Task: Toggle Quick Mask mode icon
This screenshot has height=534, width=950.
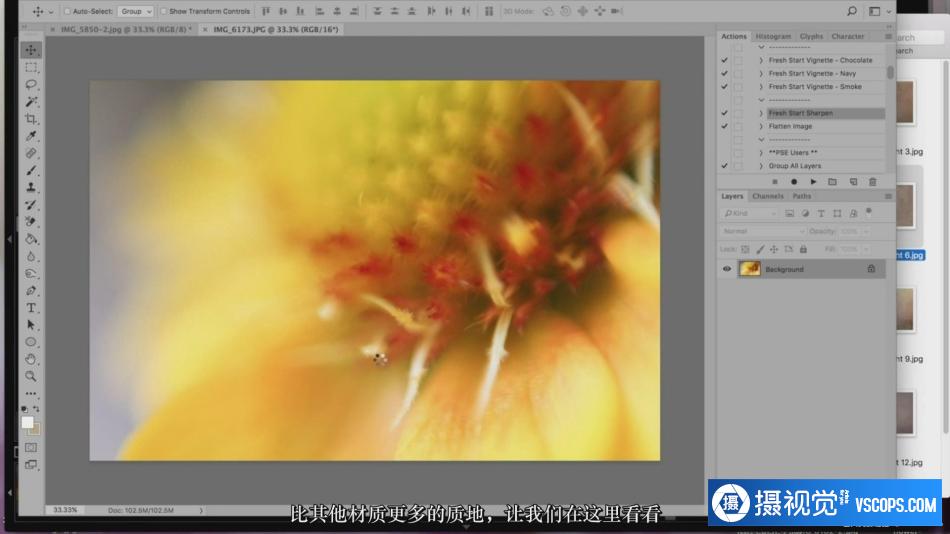Action: coord(31,447)
